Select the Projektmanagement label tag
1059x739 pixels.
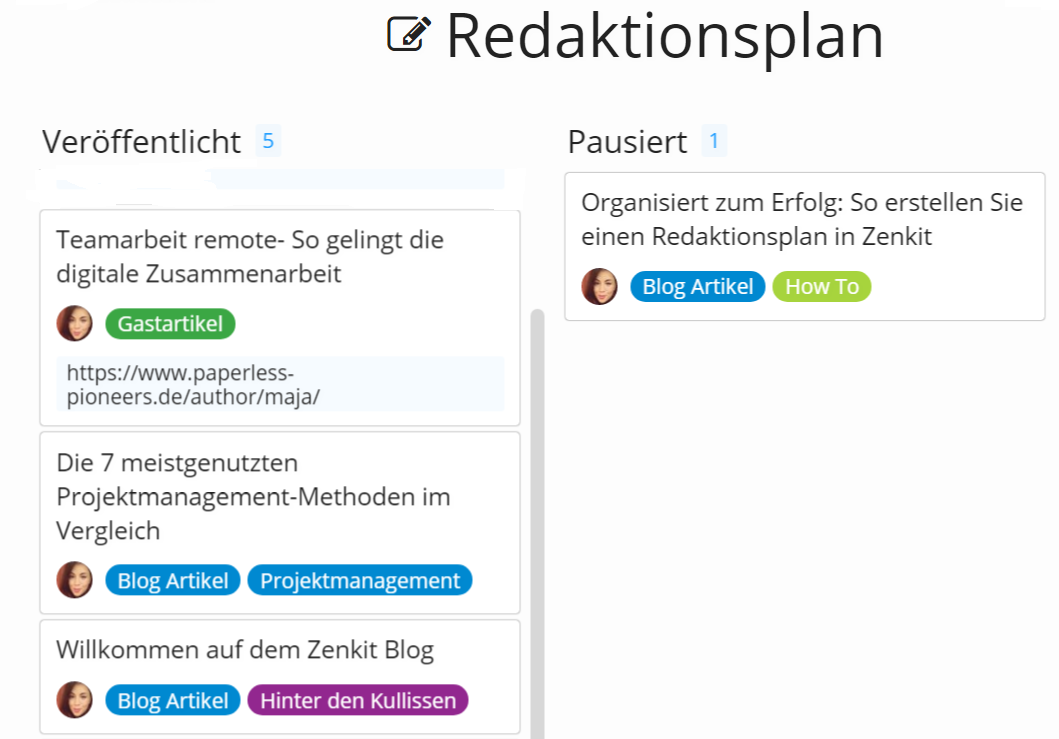click(x=360, y=580)
